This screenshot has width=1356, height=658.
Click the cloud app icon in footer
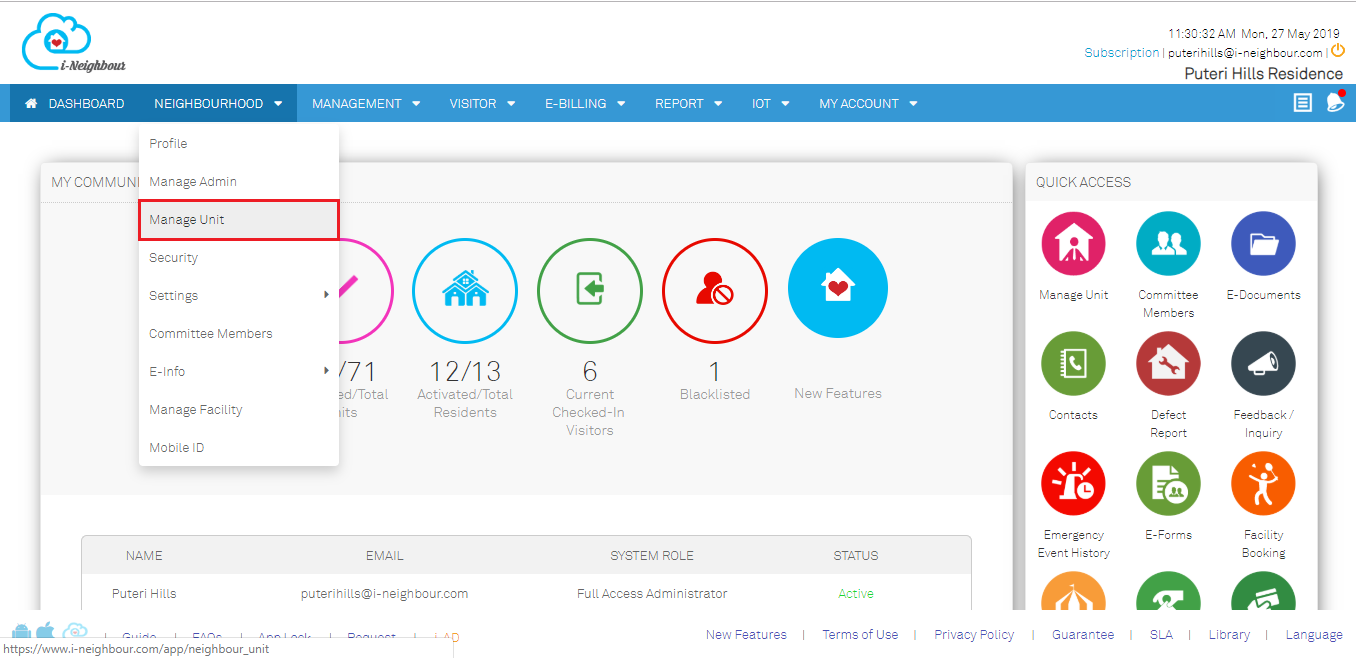pos(75,631)
